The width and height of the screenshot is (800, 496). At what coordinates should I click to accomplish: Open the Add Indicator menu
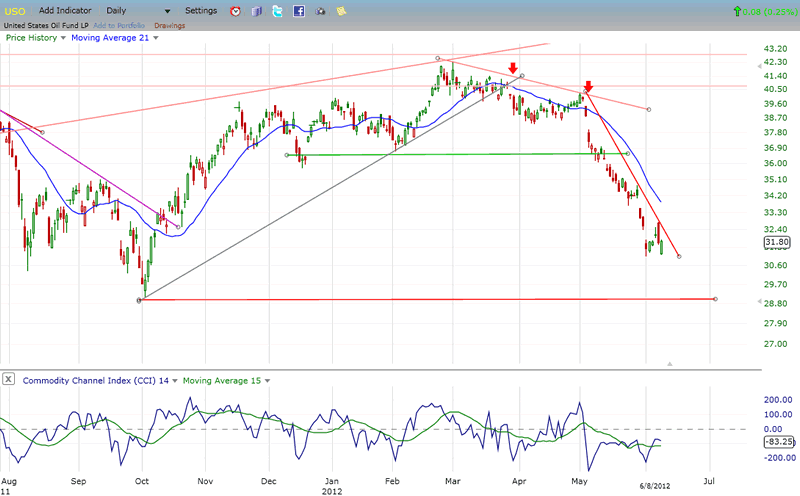coord(67,10)
